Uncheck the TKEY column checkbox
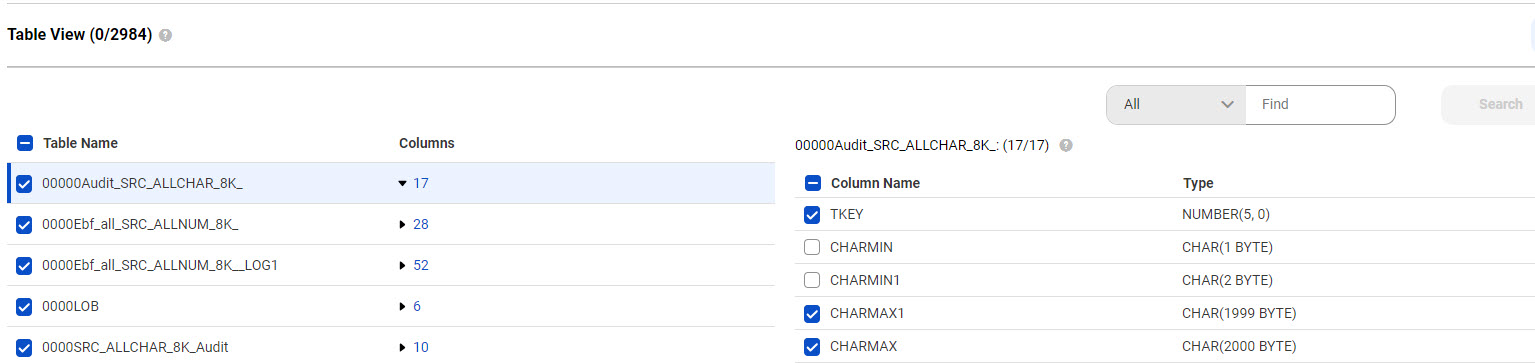Screen dimensions: 1535x363 [812, 214]
